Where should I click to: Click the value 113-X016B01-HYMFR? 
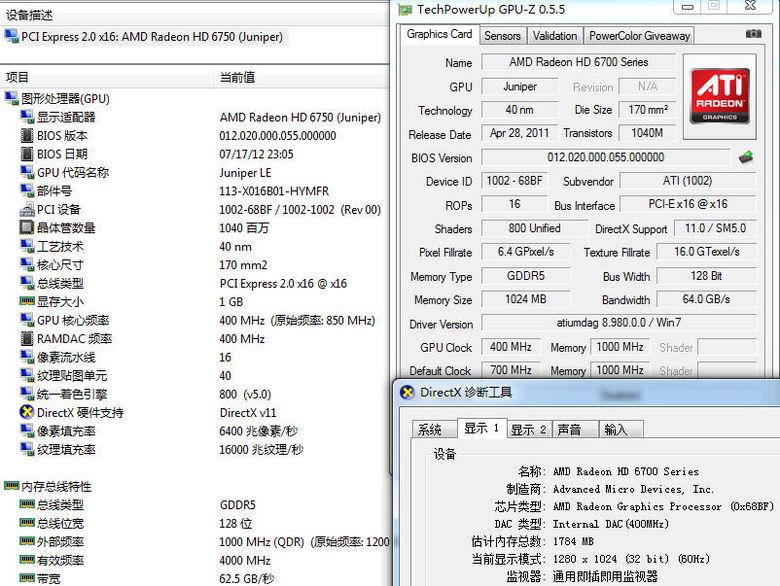[x=274, y=191]
